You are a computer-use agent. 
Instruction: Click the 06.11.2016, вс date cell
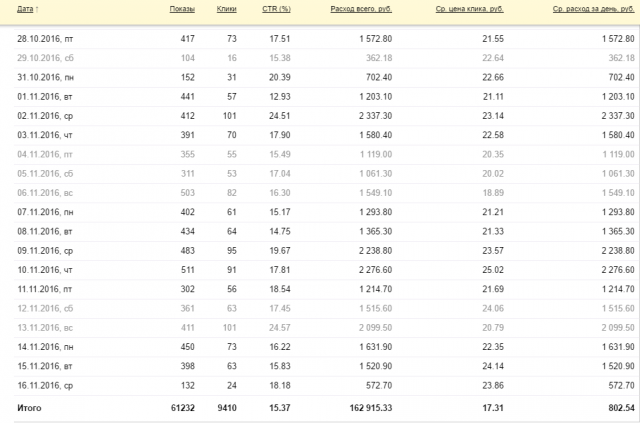[45, 193]
